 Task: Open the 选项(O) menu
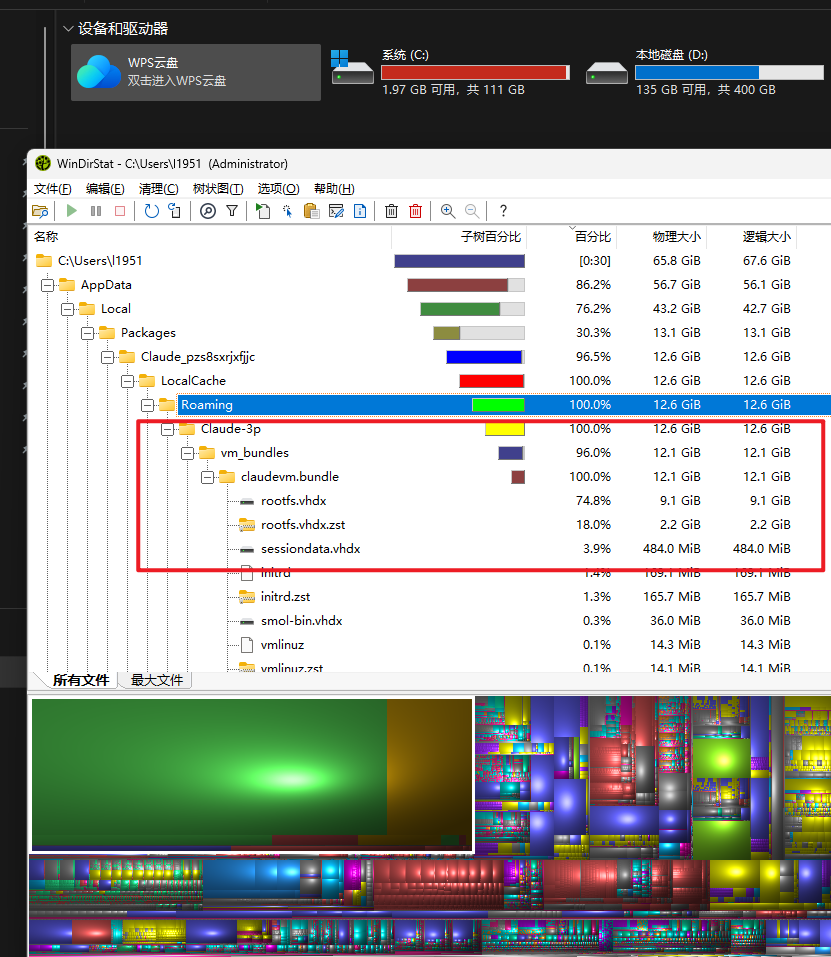278,189
